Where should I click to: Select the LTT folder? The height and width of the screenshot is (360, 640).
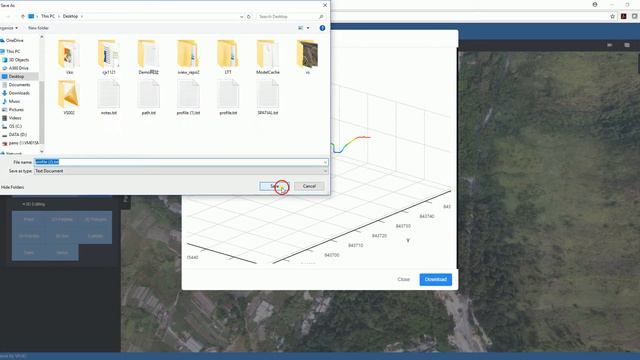point(228,57)
